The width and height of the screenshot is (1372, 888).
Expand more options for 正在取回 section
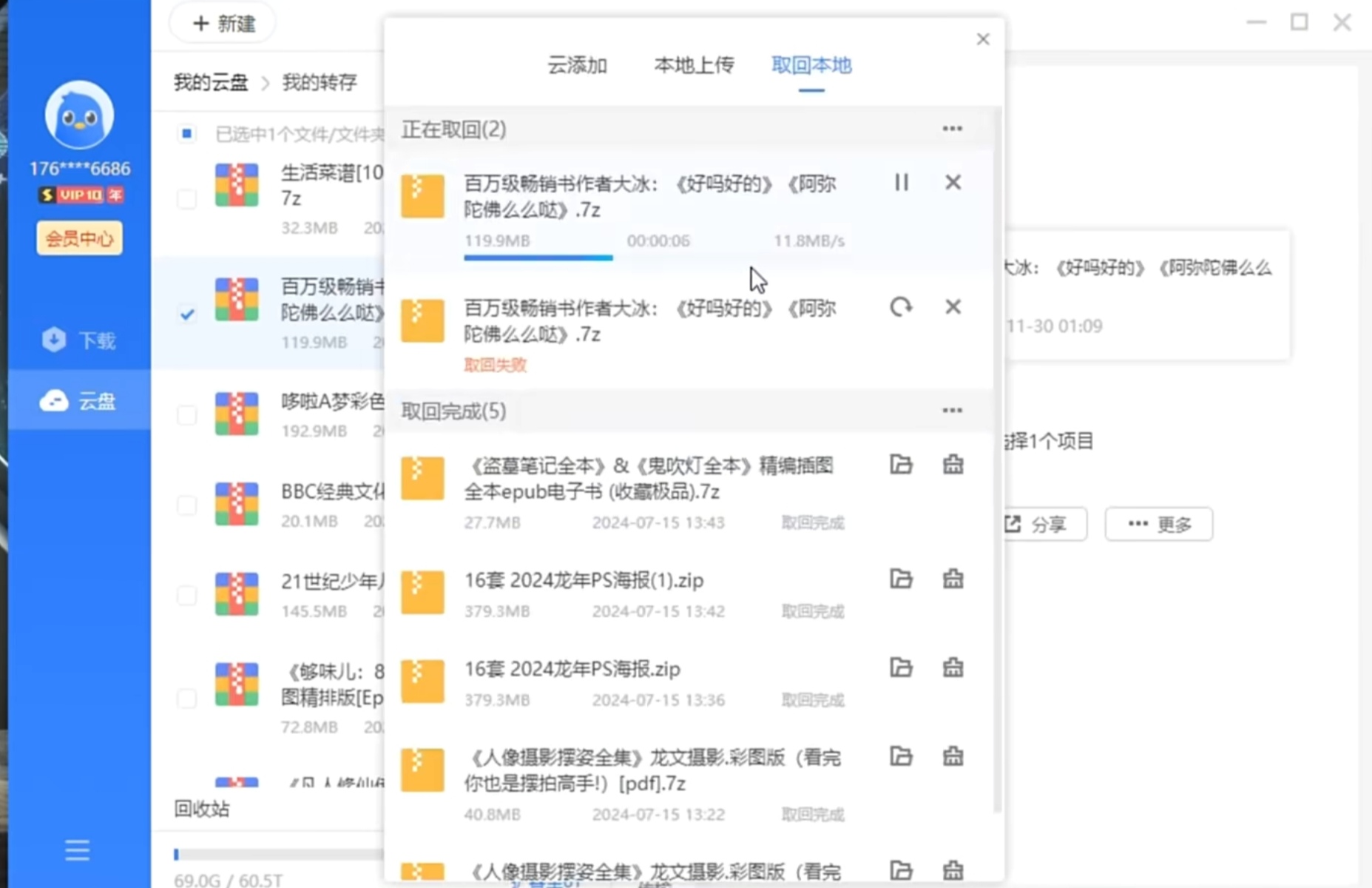(952, 129)
